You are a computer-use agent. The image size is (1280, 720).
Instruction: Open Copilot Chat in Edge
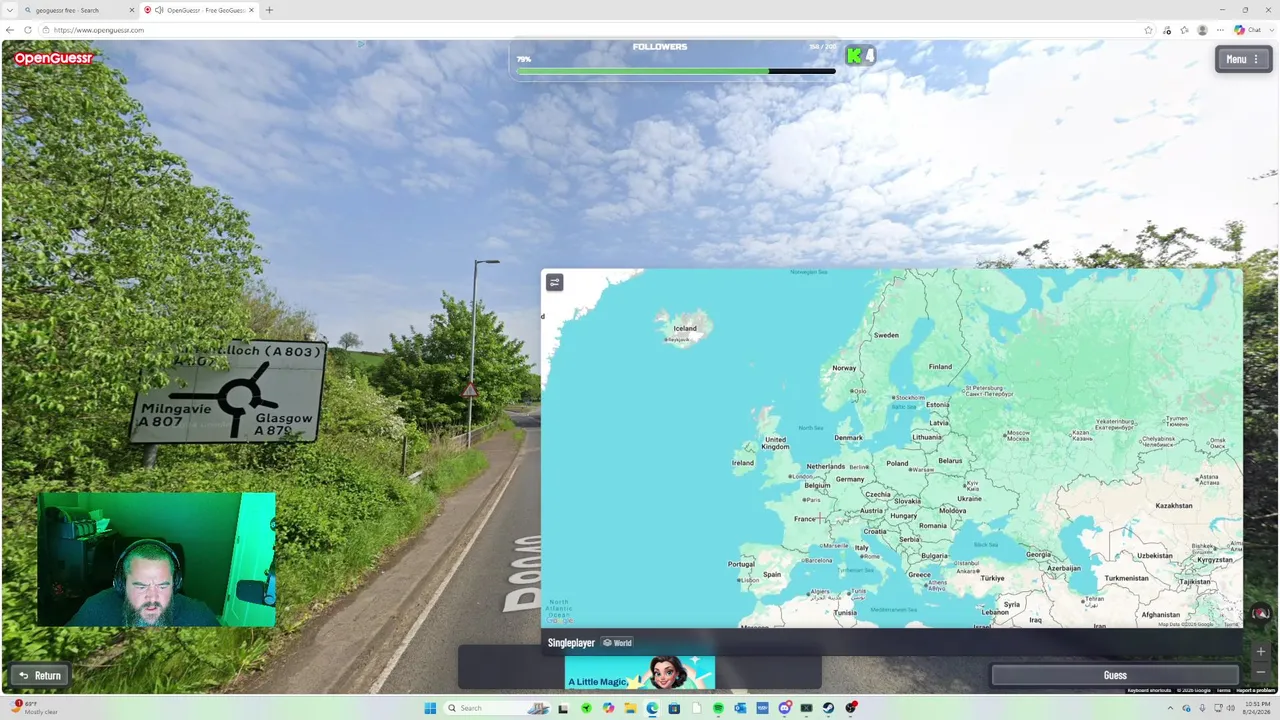(x=1247, y=30)
